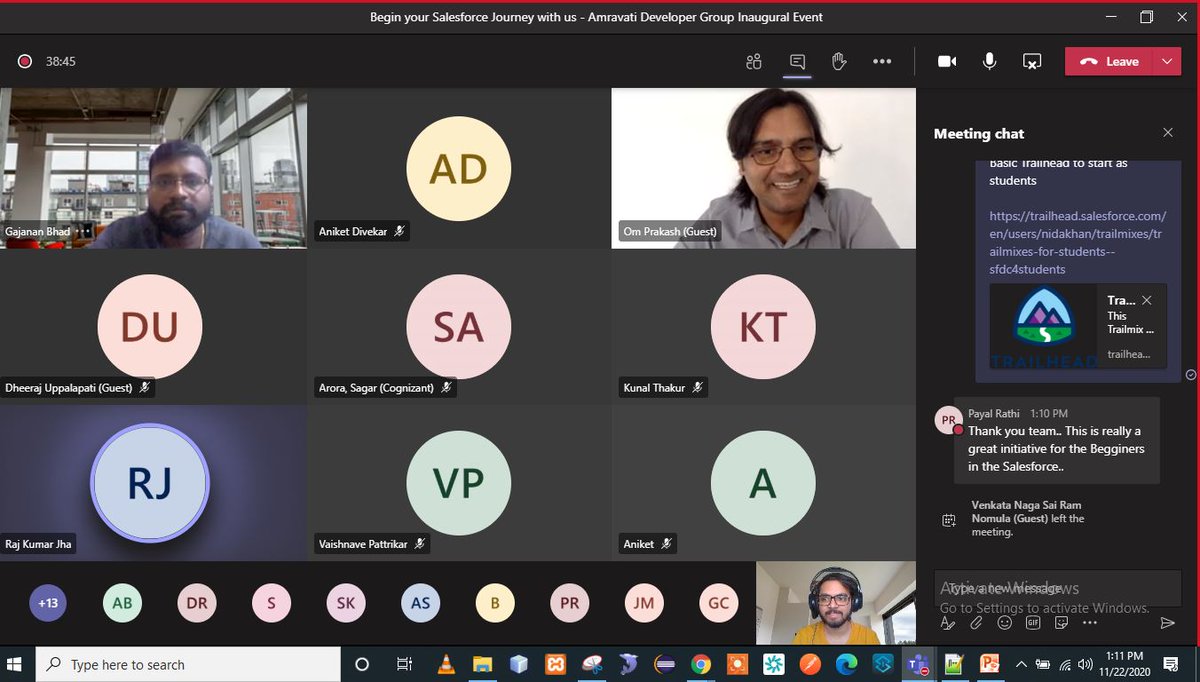
Task: Click the Teams icon in taskbar
Action: pos(917,664)
